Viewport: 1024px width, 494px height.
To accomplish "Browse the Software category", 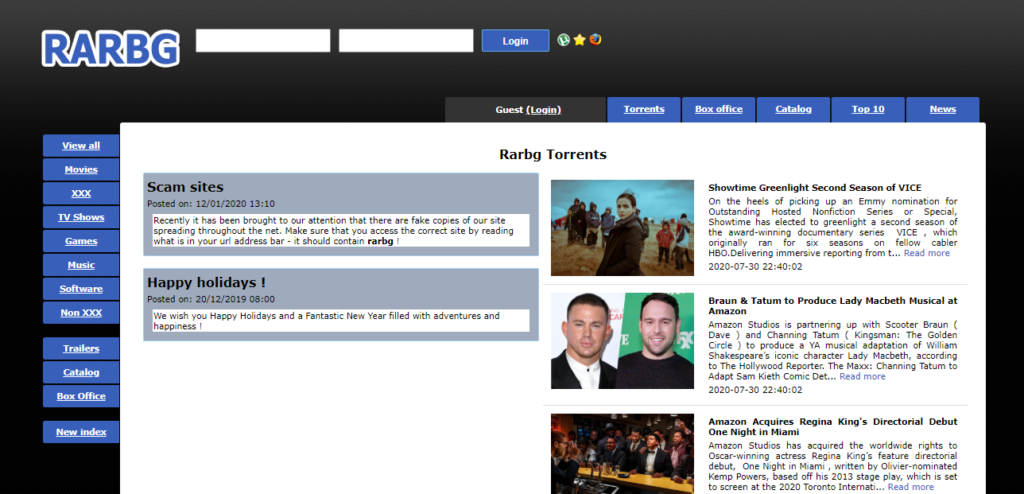I will coord(81,289).
